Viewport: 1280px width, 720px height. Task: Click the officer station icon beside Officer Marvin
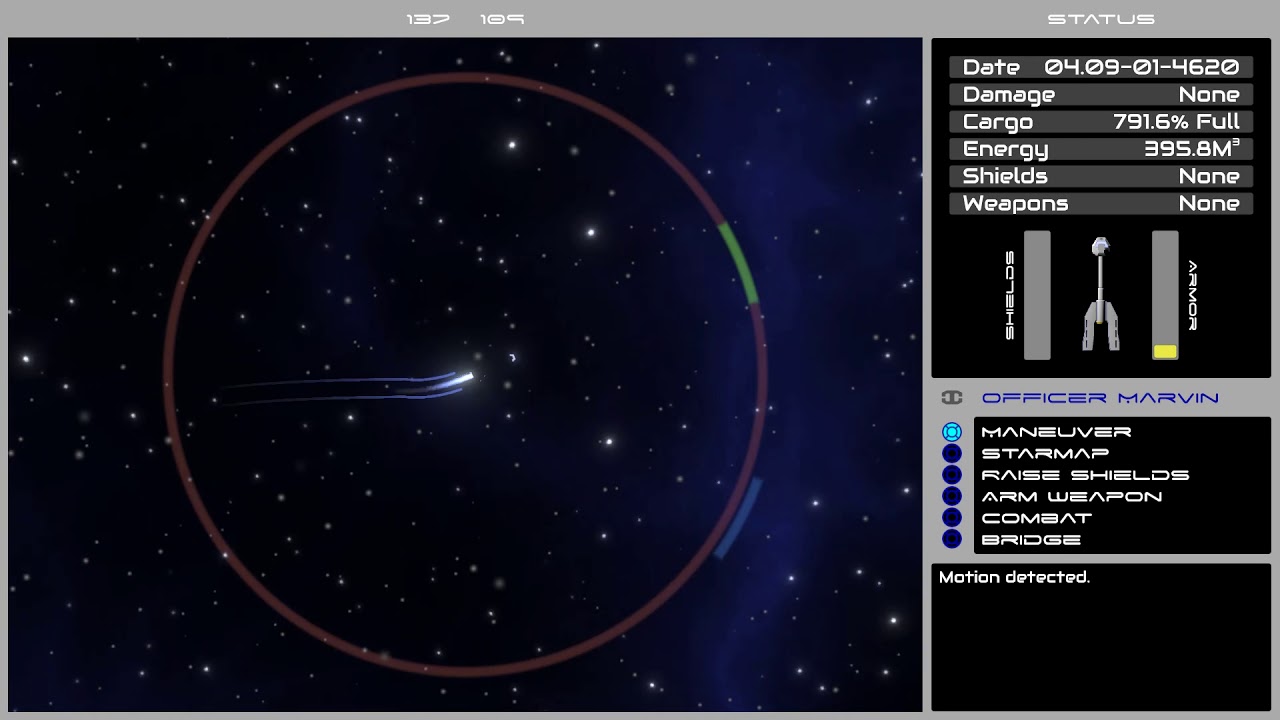coord(952,398)
